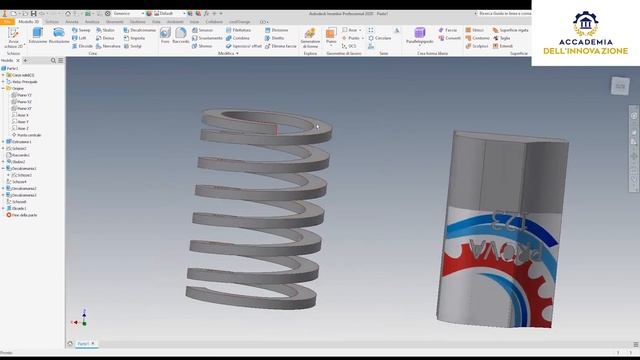640x360 pixels.
Task: Select the Rivoluzione tool
Action: coord(59,36)
